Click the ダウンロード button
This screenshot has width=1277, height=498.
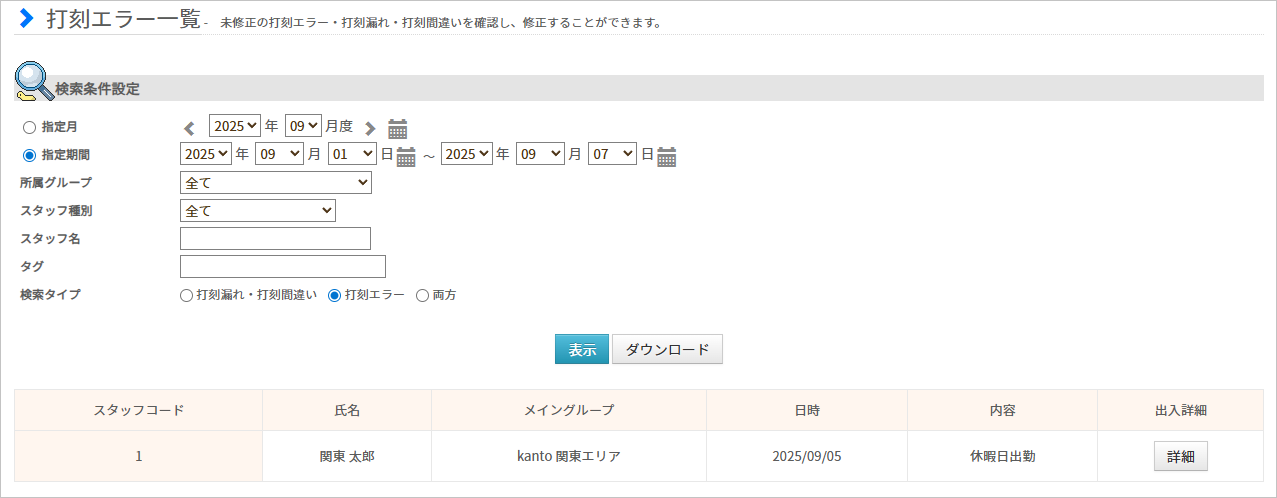click(667, 349)
